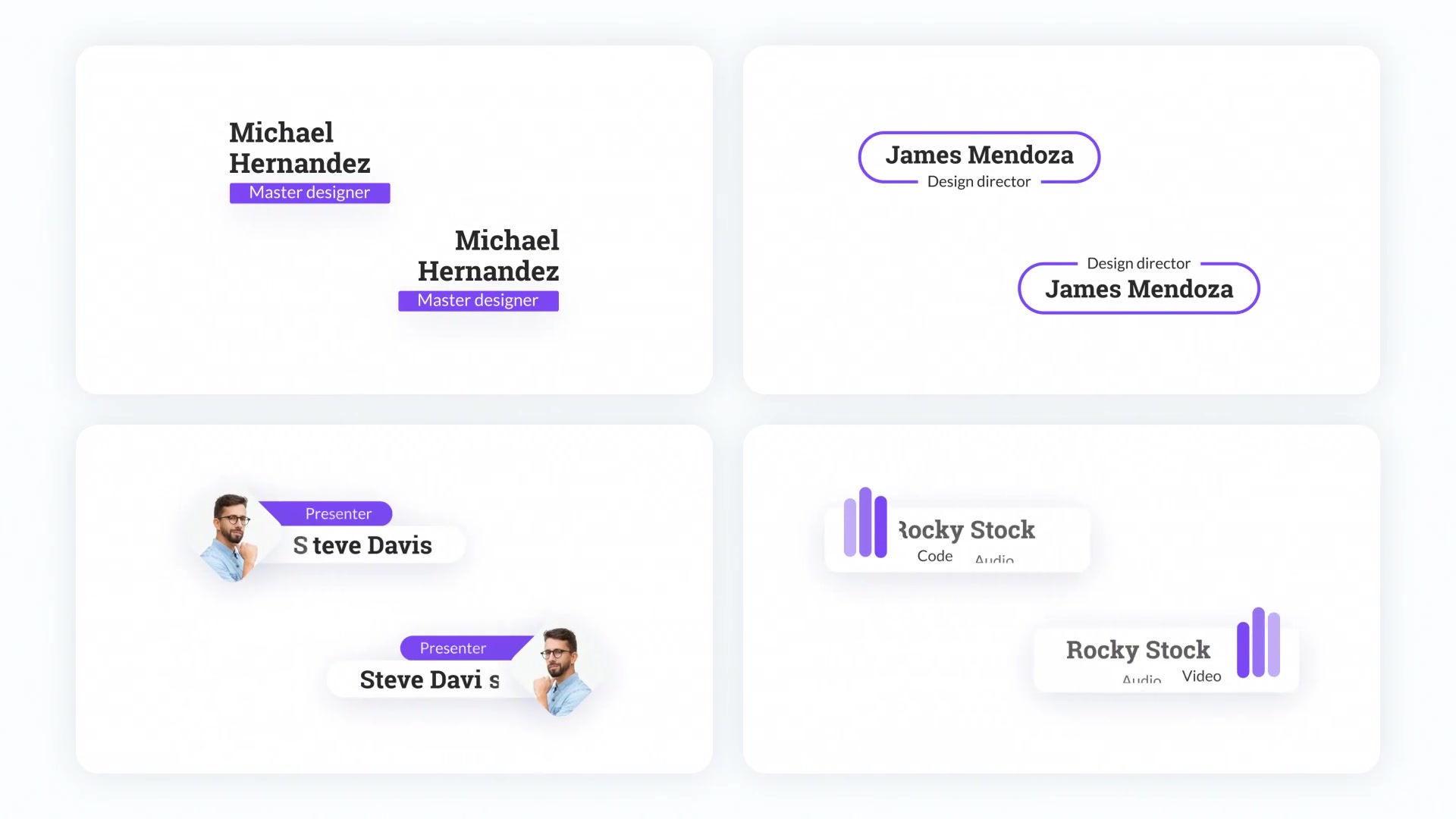The width and height of the screenshot is (1456, 819).
Task: Click the right-aligned Michael Hernandez name text
Action: coord(488,256)
